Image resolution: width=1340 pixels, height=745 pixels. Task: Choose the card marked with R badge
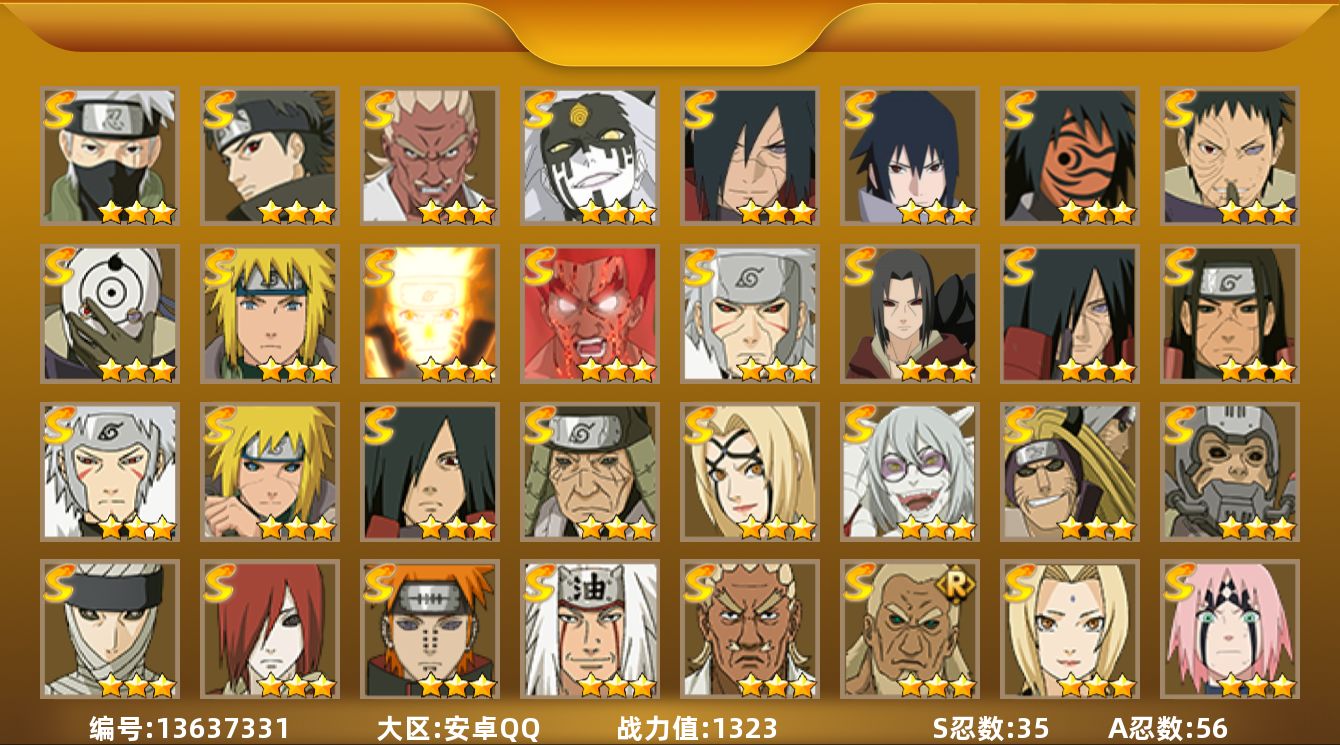tap(909, 629)
